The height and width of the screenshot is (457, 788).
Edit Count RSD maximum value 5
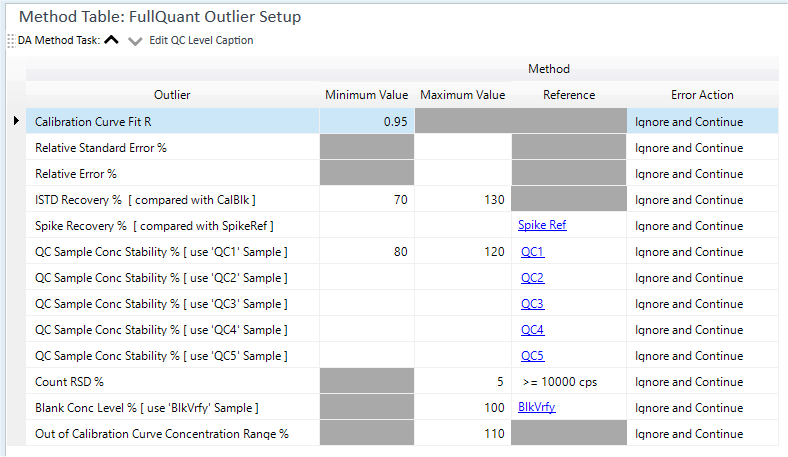[x=463, y=382]
